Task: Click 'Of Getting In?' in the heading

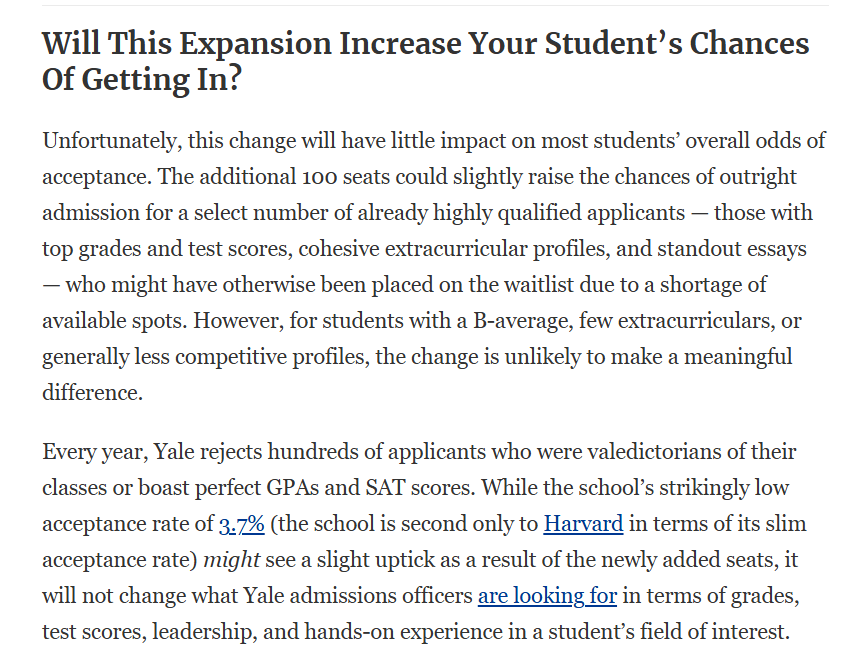Action: coord(142,79)
